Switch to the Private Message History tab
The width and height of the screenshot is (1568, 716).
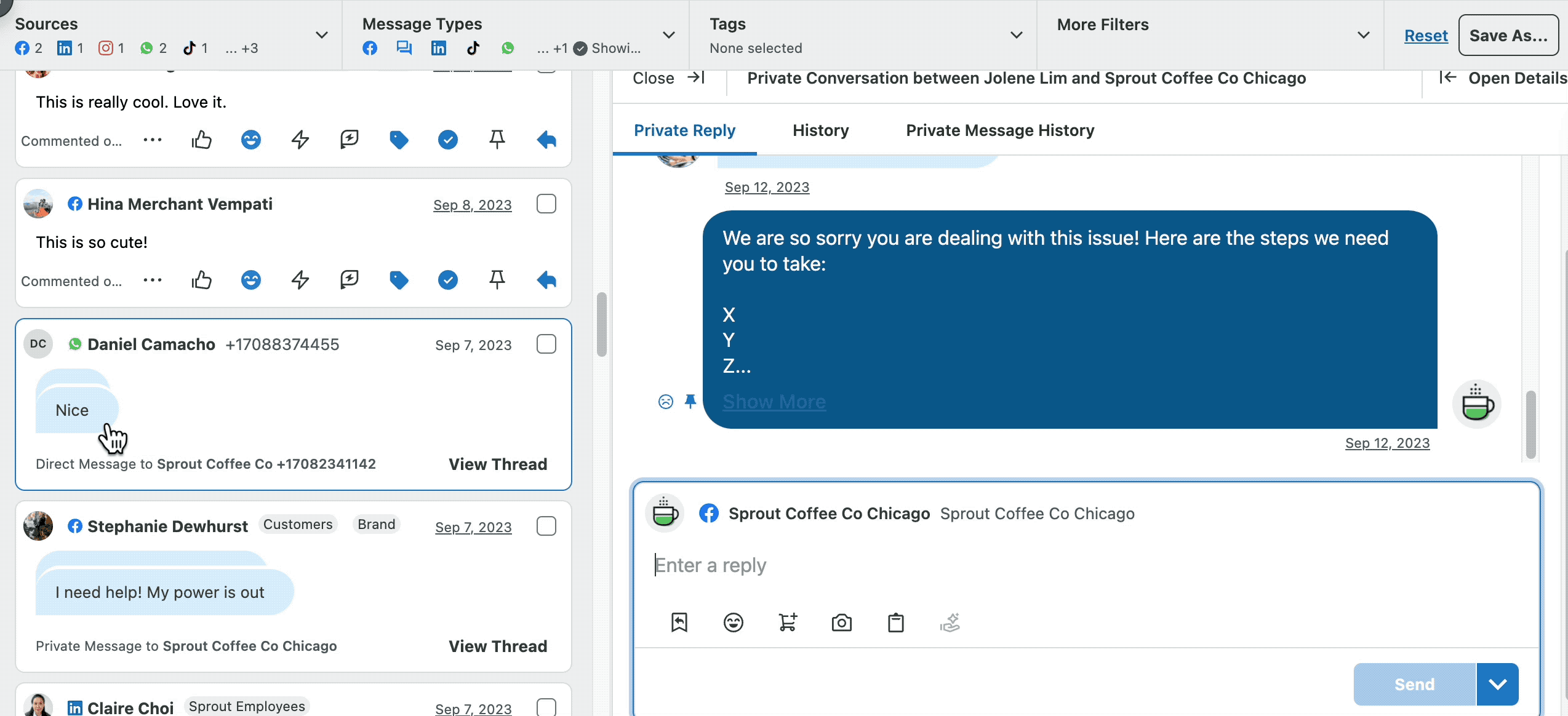[999, 130]
